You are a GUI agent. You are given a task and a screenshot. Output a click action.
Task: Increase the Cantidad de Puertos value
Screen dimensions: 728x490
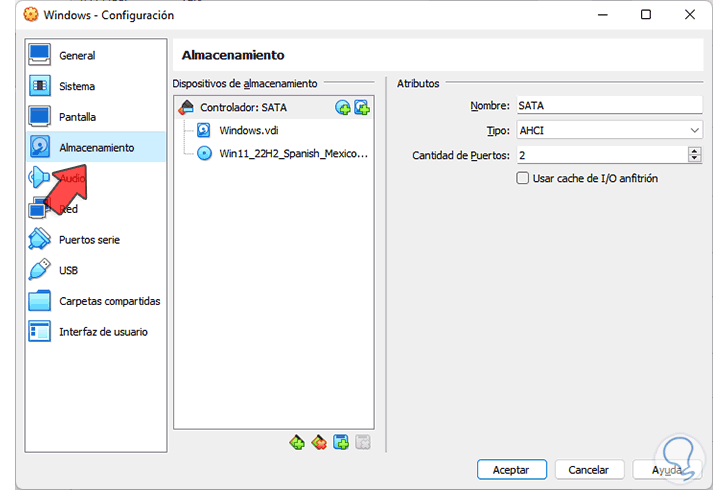click(x=695, y=151)
